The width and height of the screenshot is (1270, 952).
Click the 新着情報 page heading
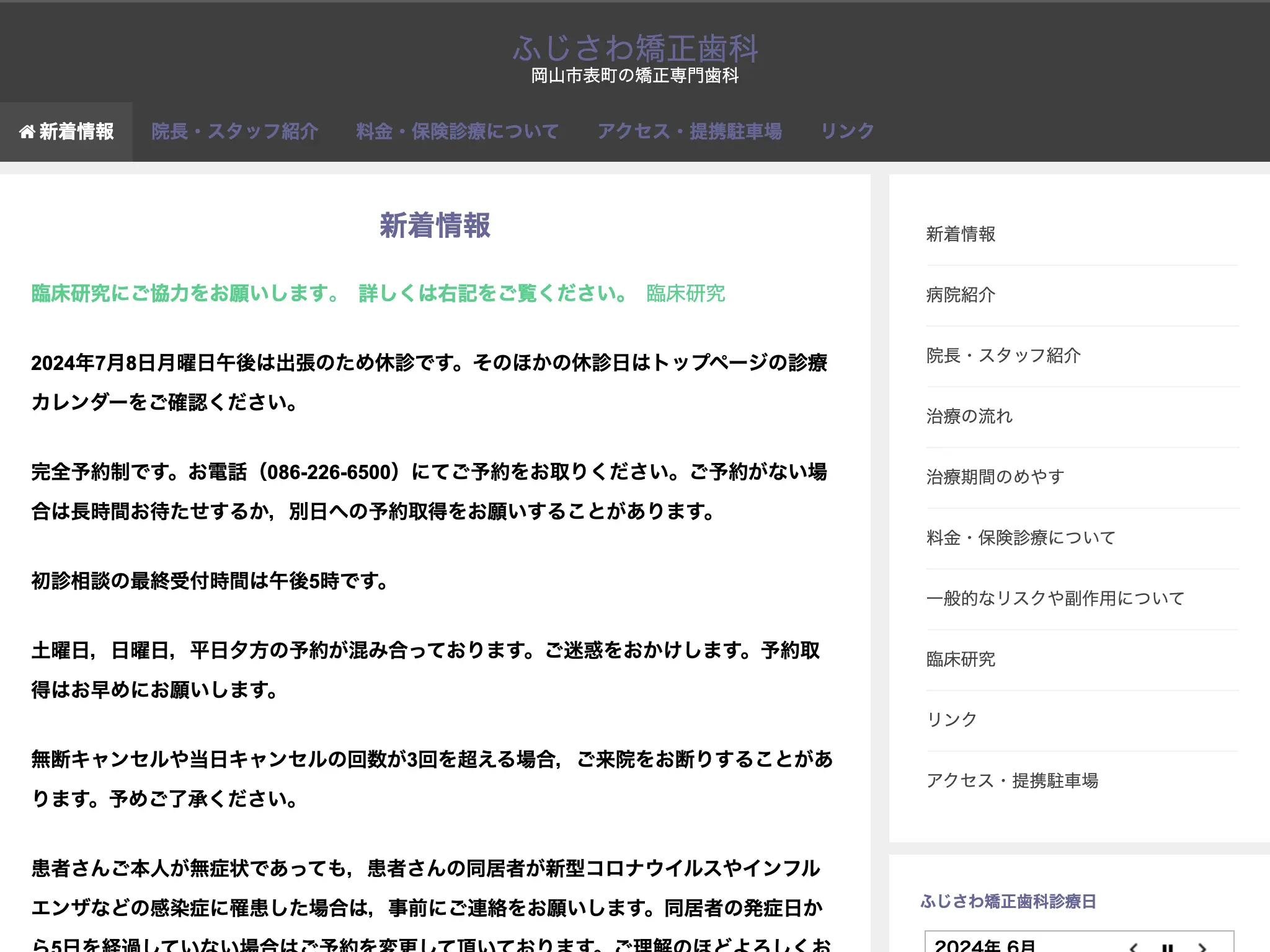click(435, 226)
